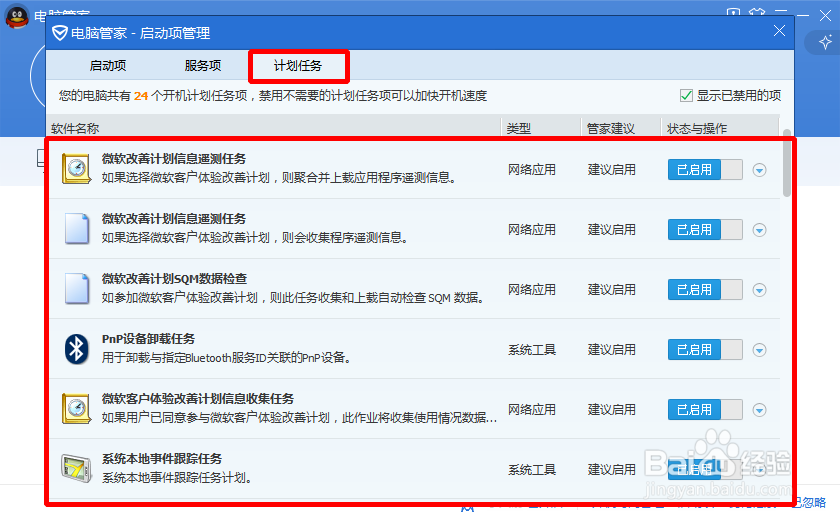This screenshot has width=840, height=519.
Task: Click the 状态与操作 column header
Action: [x=697, y=129]
